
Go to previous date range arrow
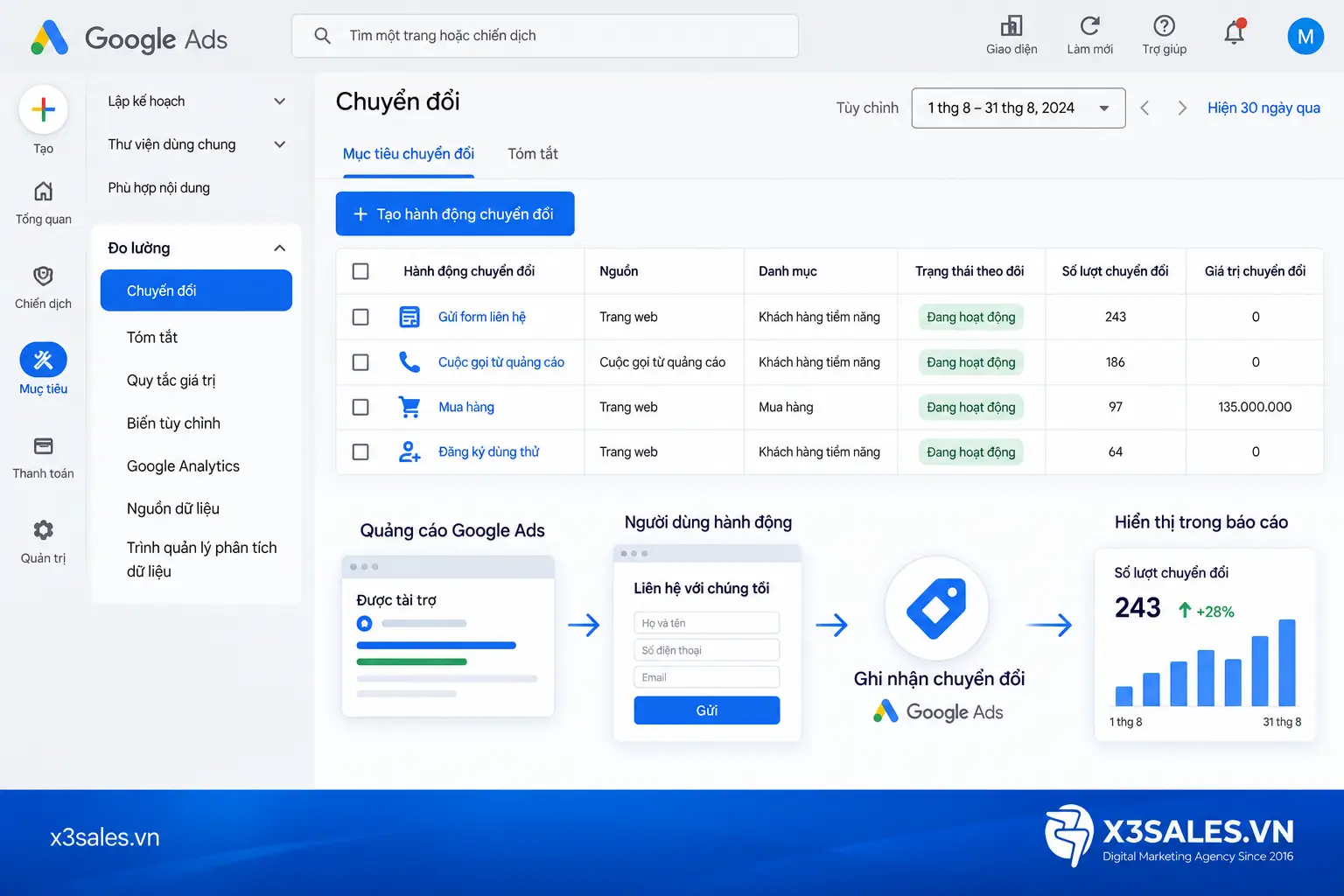click(x=1144, y=108)
